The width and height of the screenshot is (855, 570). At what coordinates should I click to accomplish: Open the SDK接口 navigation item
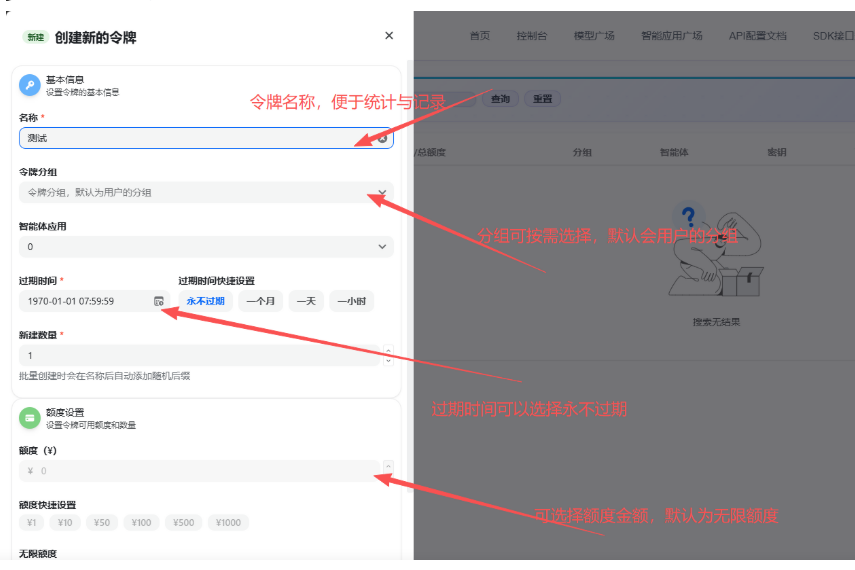(x=833, y=36)
